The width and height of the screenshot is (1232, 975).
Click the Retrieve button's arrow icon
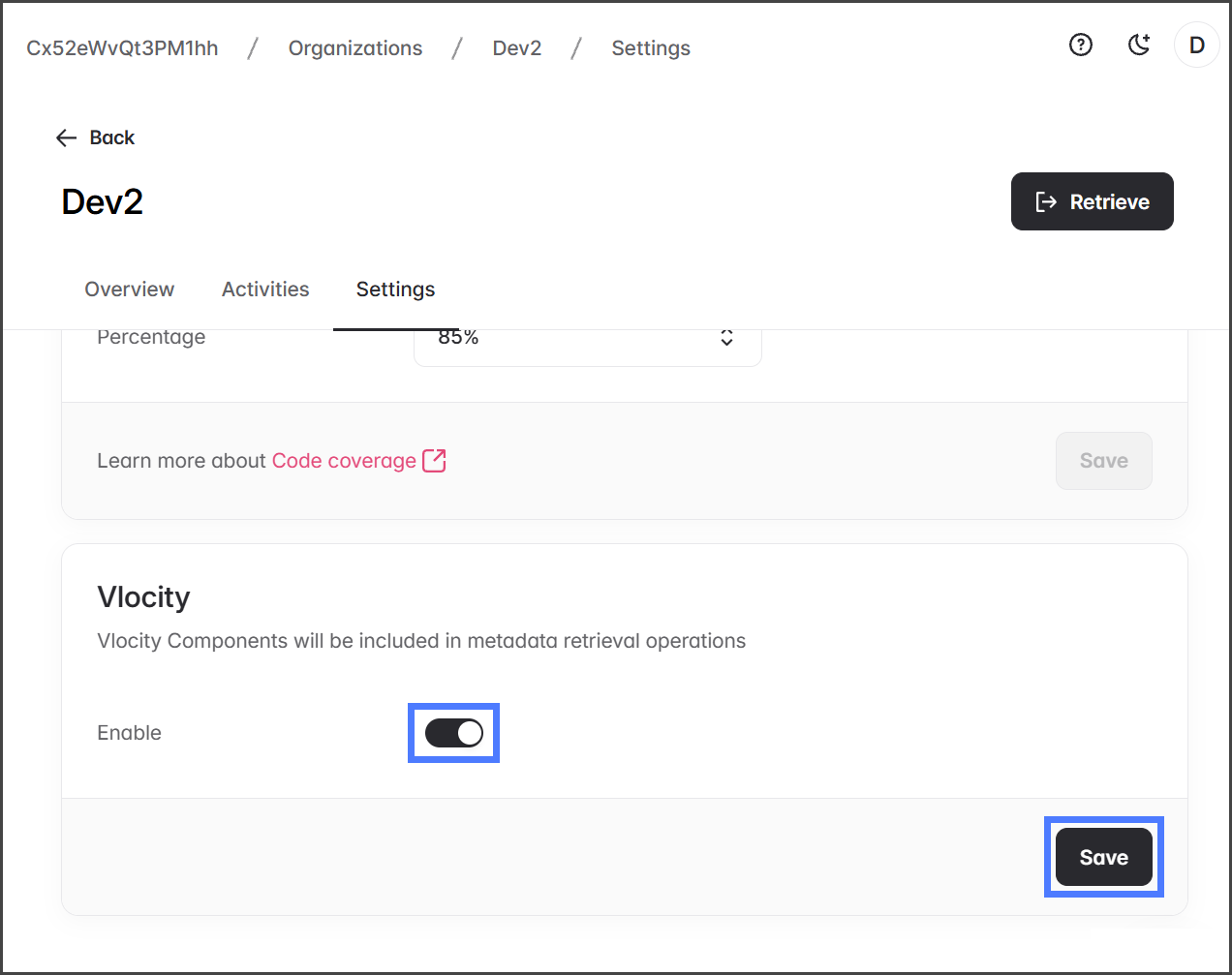click(x=1046, y=201)
